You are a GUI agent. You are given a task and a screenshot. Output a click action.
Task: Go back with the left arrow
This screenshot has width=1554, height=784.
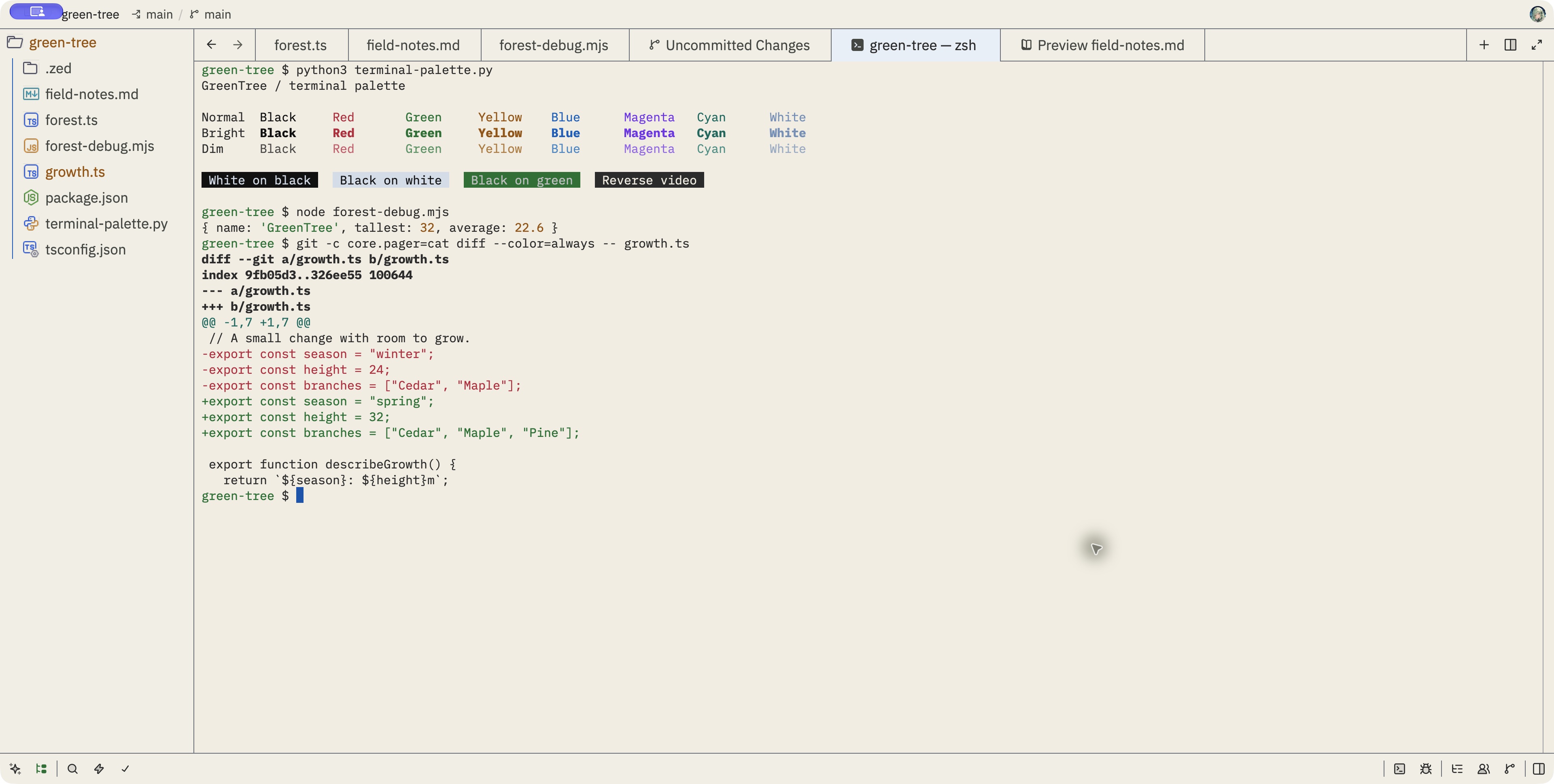pyautogui.click(x=211, y=44)
